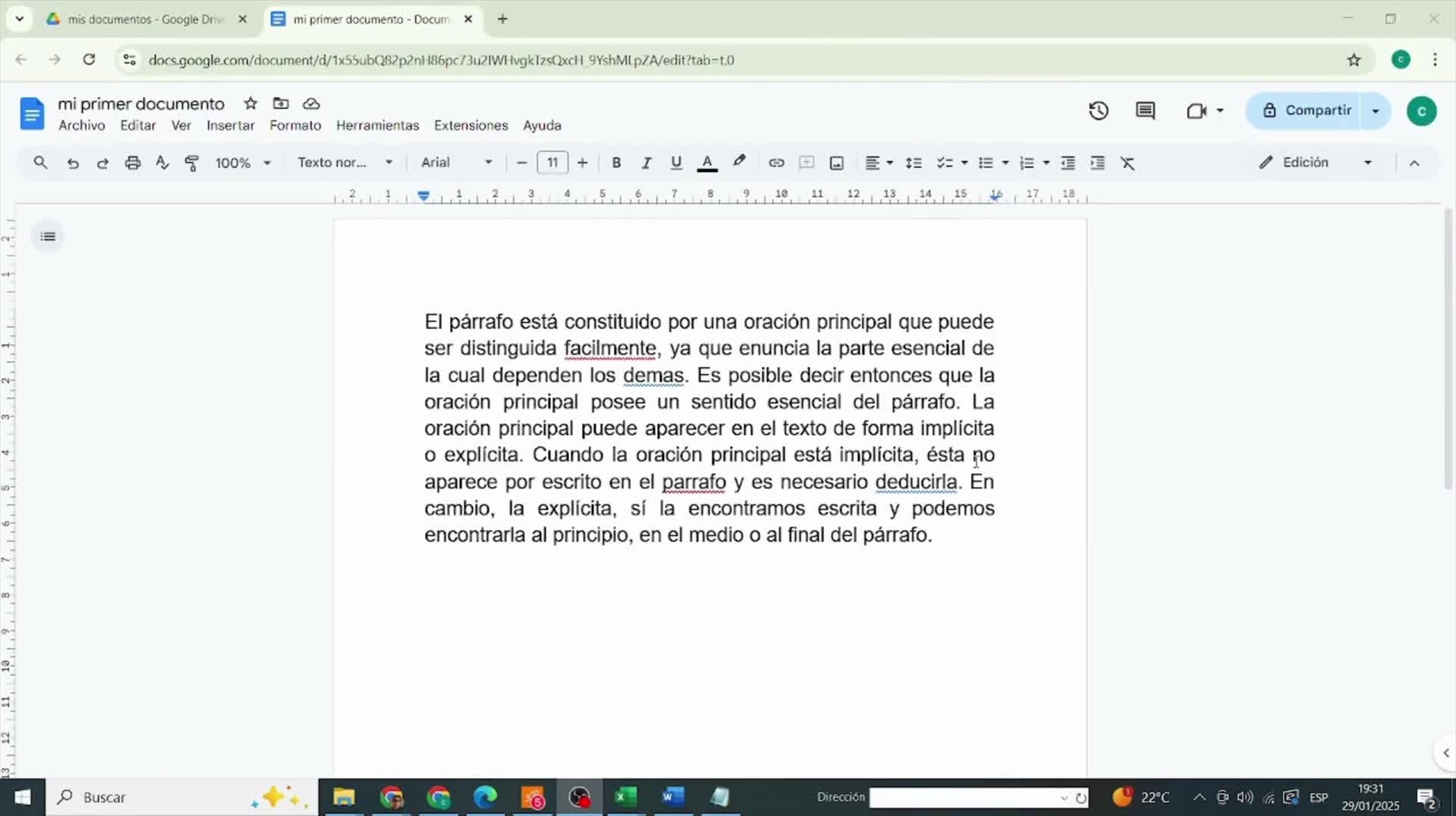This screenshot has width=1456, height=816.
Task: Toggle bold formatting
Action: click(616, 163)
